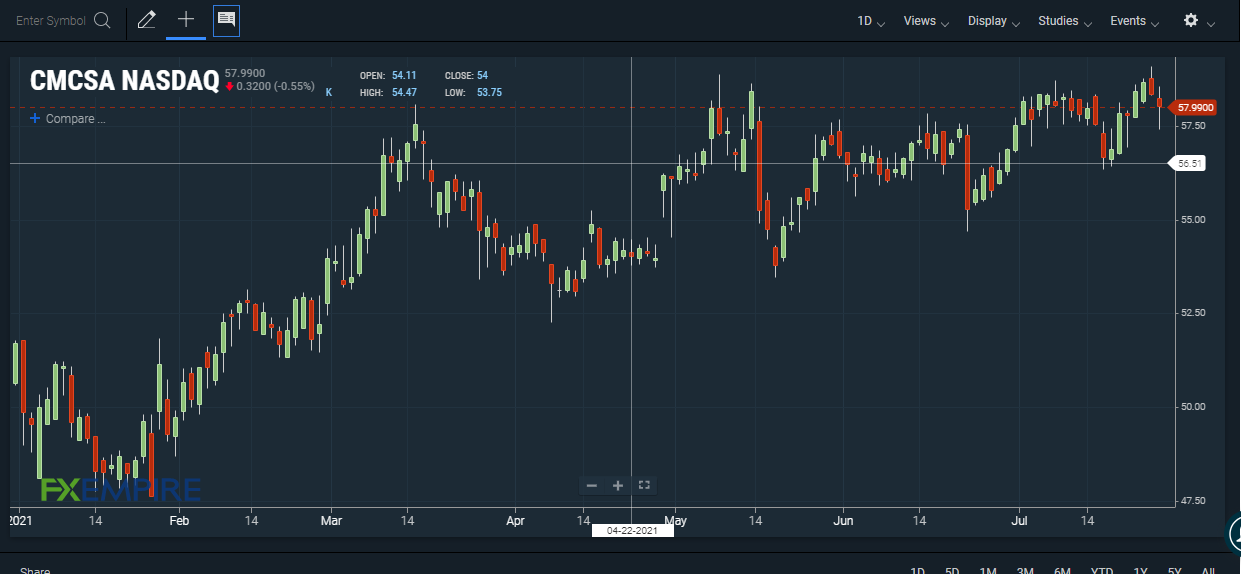Click the 55.00 price axis label
Screen dimensions: 1241x574
pos(1192,219)
